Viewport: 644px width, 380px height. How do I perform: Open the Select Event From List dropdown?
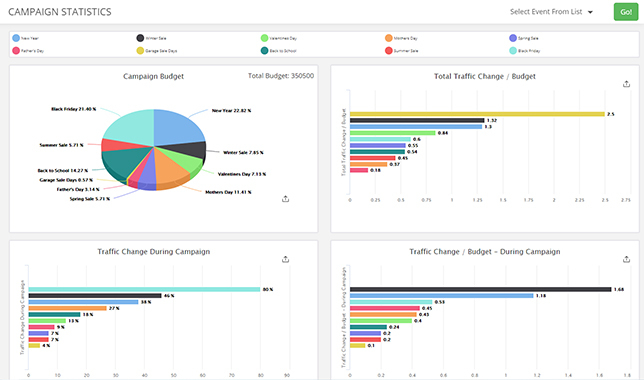551,12
